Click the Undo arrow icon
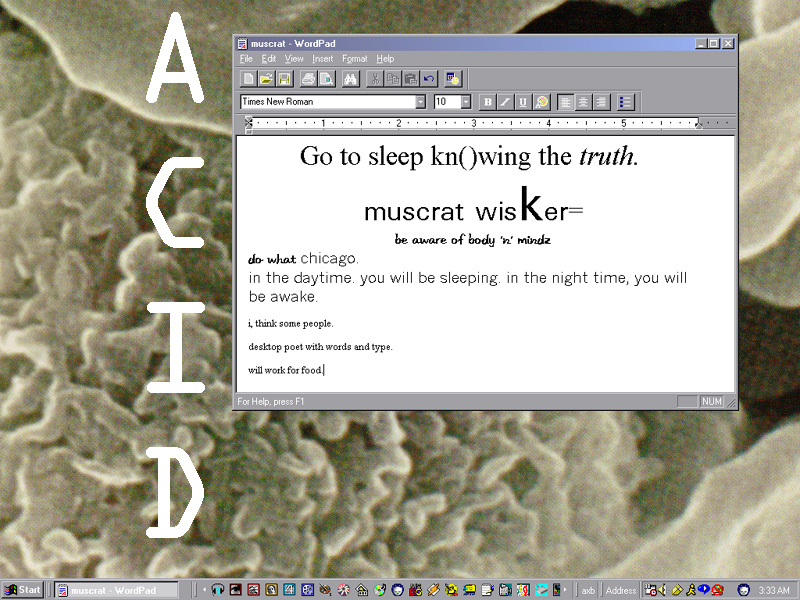800x600 pixels. [429, 79]
